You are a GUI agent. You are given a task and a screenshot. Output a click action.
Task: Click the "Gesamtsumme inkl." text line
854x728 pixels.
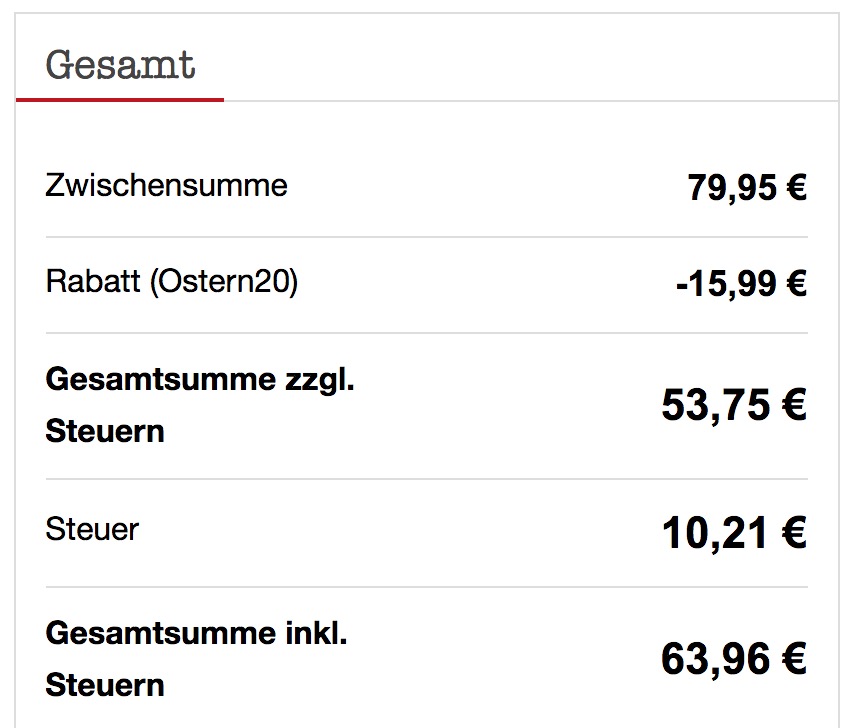point(196,633)
